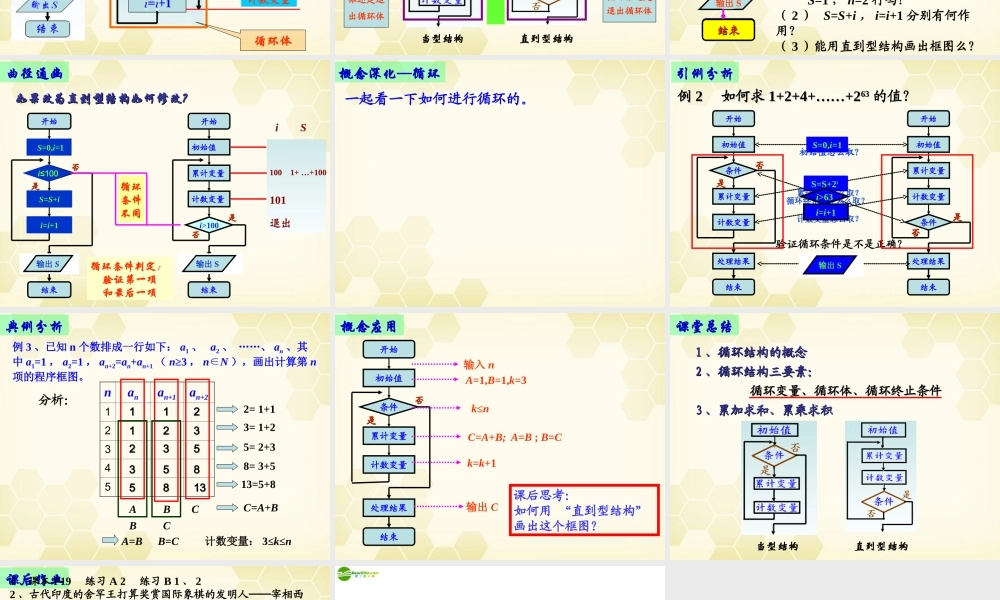Click the text 验证循环条件是不是正确?
The height and width of the screenshot is (600, 1000).
point(839,244)
